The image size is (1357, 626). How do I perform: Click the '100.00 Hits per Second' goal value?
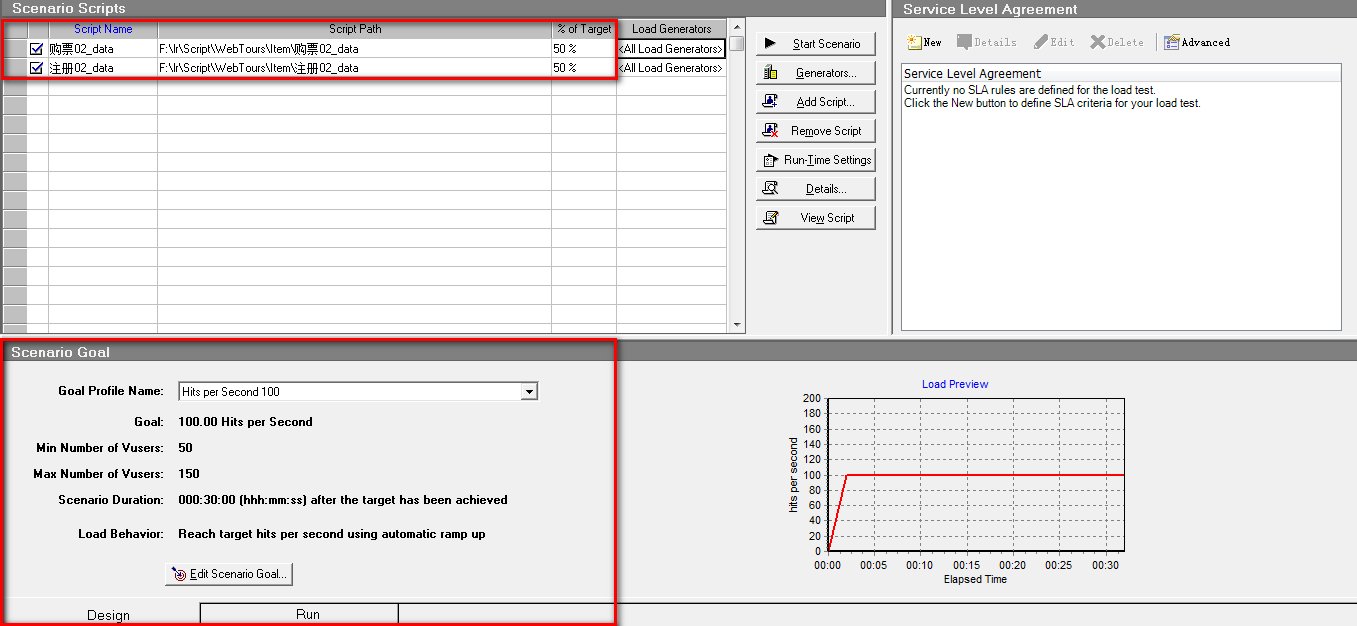coord(245,422)
